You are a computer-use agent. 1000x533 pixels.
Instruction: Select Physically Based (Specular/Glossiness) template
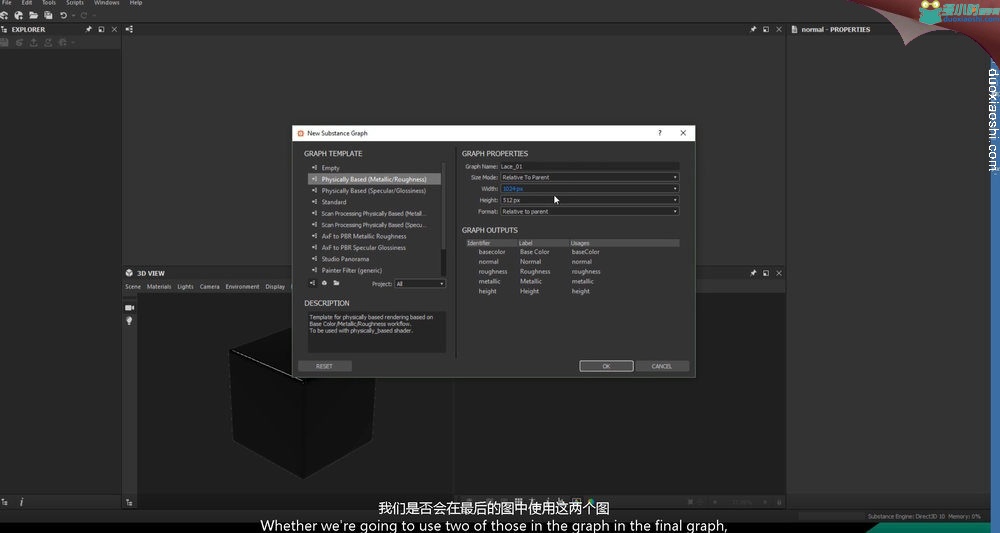(x=374, y=191)
